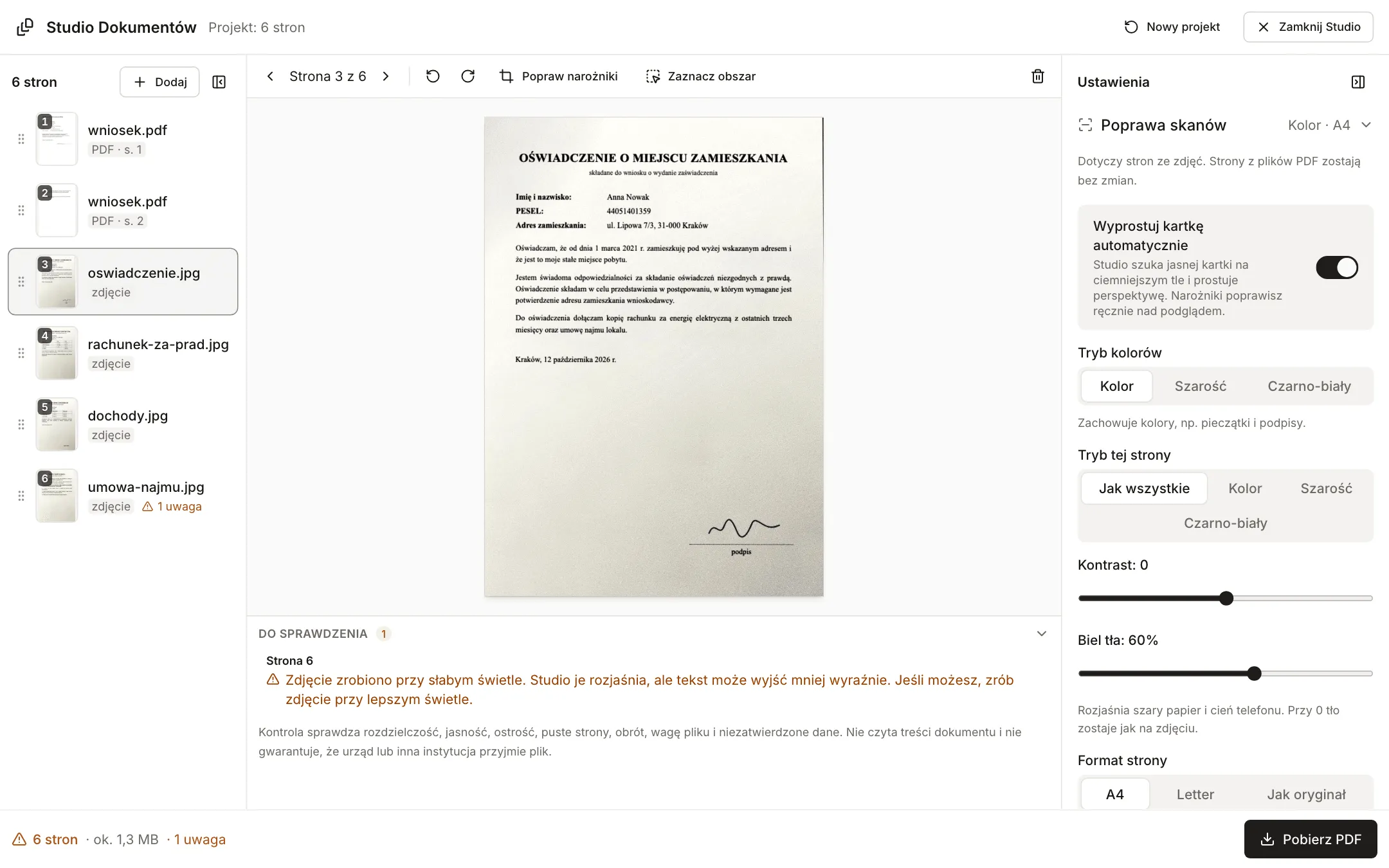Go to the previous page arrow
This screenshot has width=1389, height=868.
click(x=271, y=77)
